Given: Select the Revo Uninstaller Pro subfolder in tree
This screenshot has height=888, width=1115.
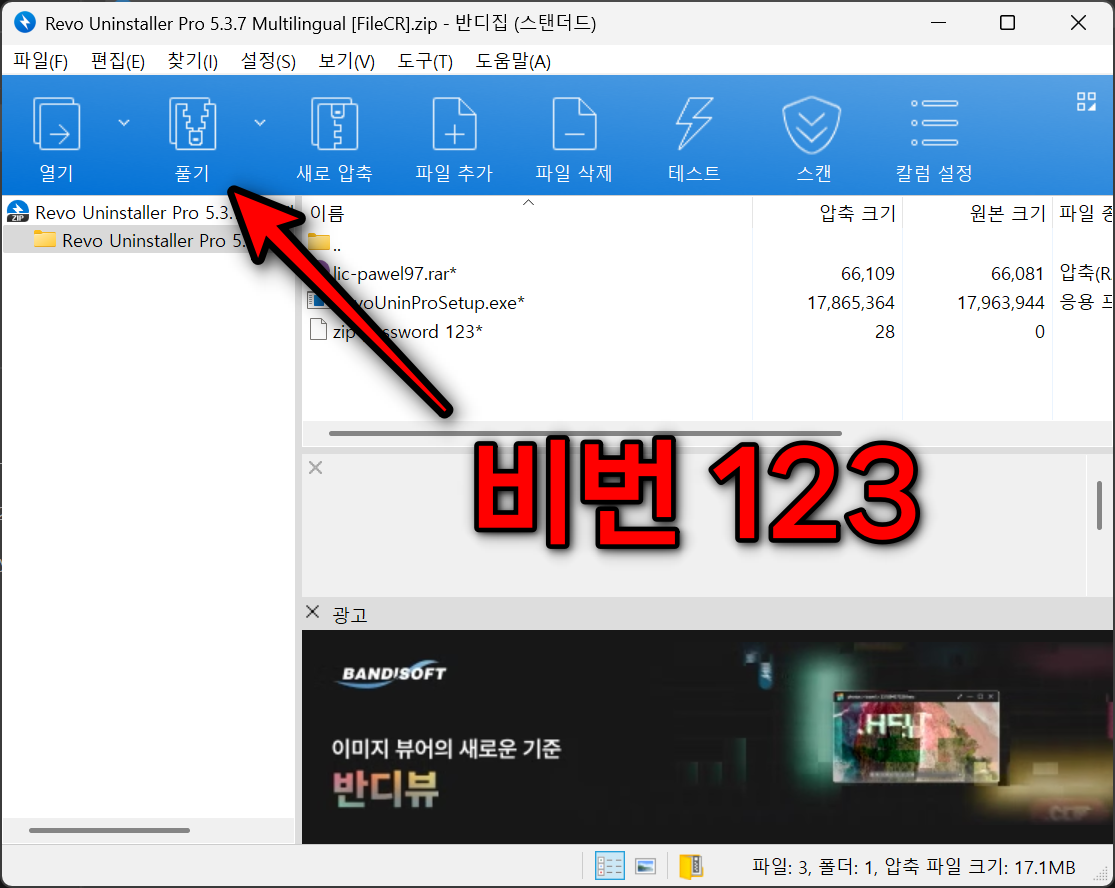Looking at the screenshot, I should tap(149, 240).
